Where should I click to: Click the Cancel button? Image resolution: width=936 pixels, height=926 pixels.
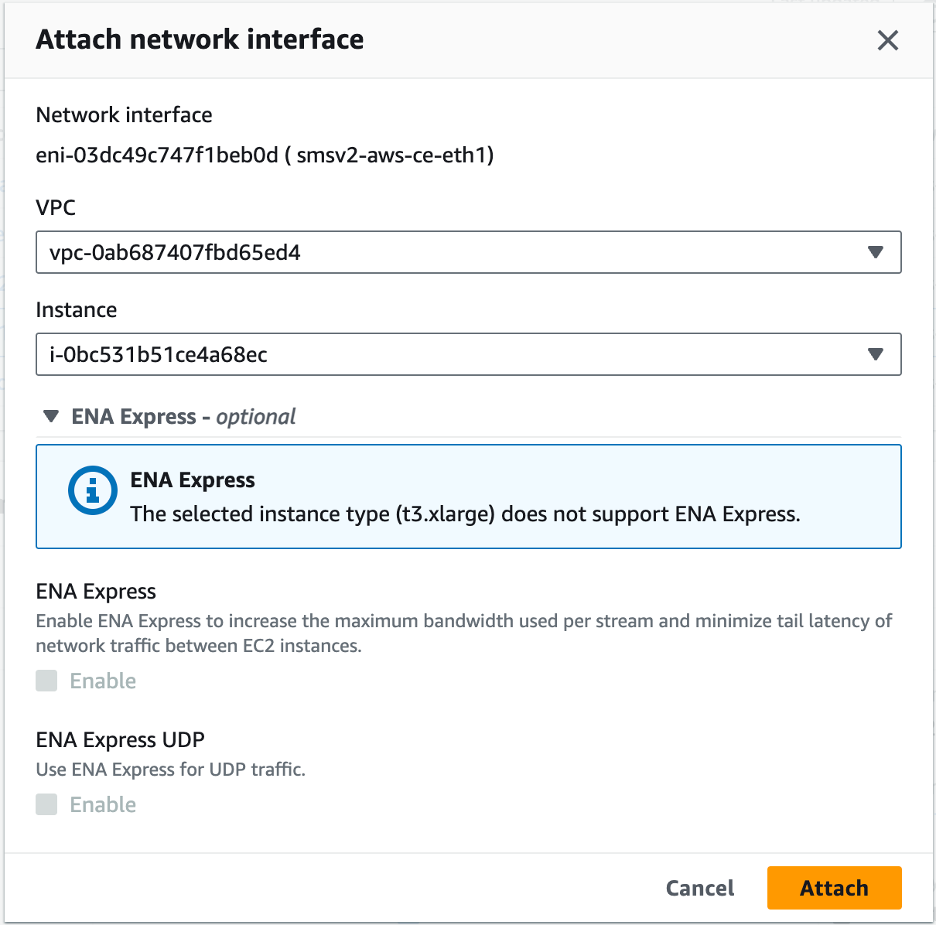699,888
